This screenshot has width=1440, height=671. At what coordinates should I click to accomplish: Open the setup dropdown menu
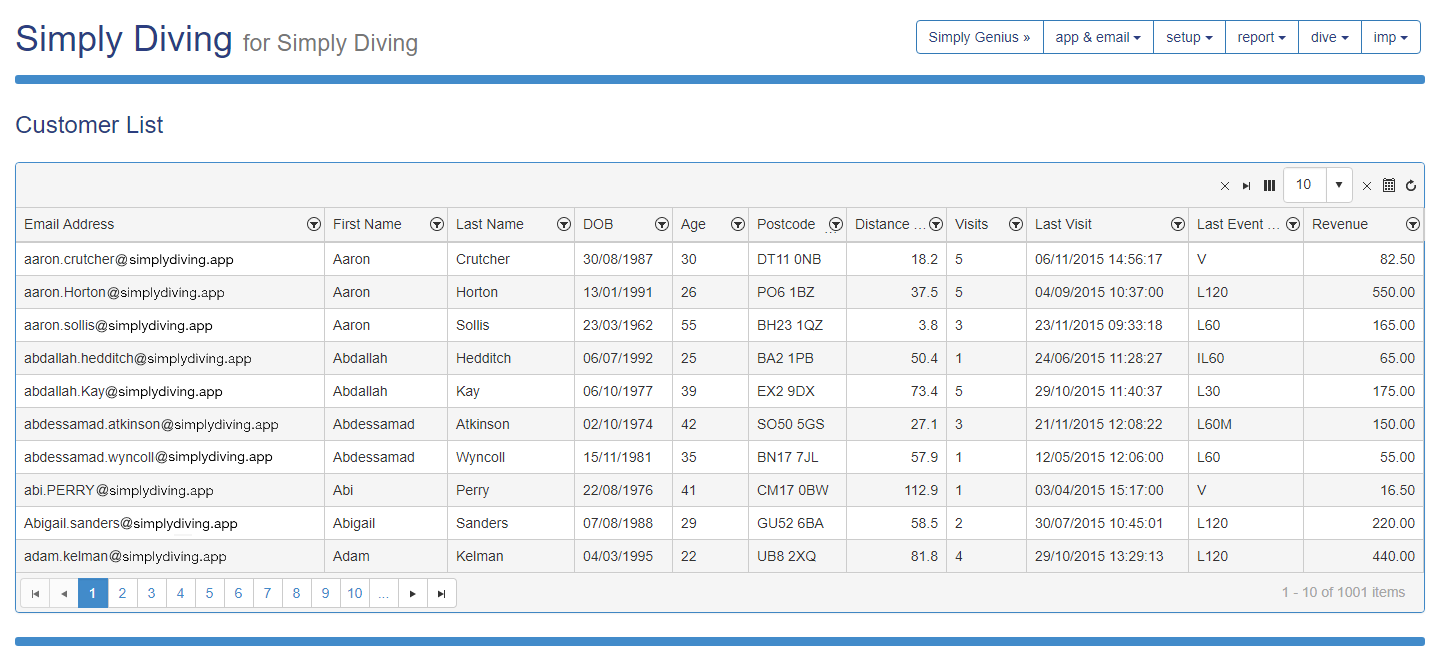[x=1189, y=37]
